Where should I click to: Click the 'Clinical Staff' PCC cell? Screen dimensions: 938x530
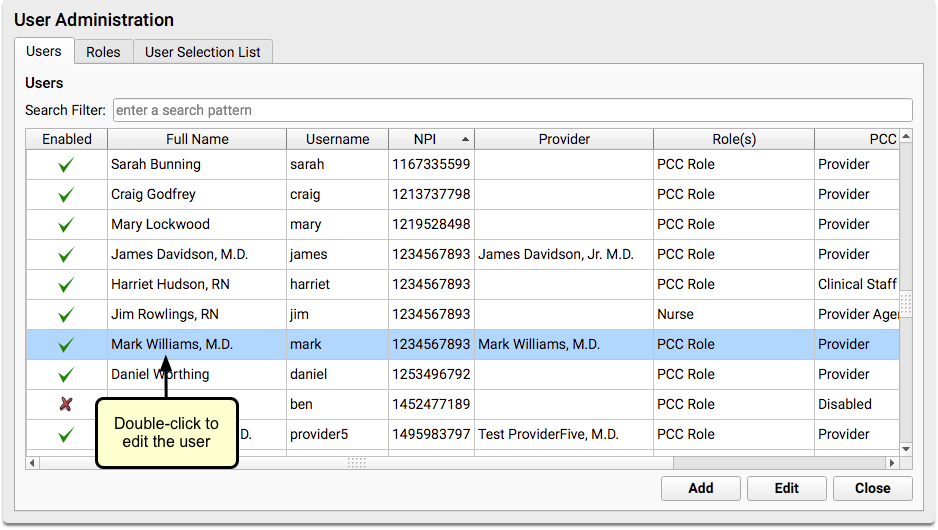click(857, 284)
